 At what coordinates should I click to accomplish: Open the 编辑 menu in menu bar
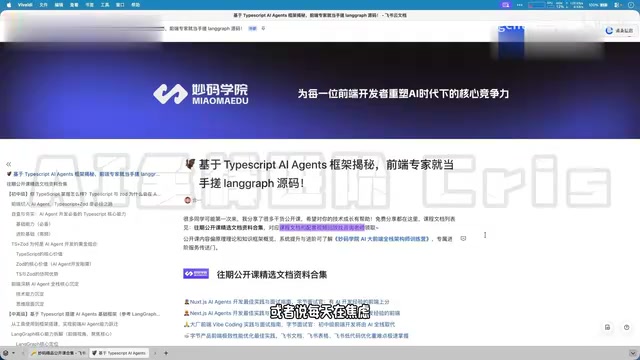click(x=59, y=5)
